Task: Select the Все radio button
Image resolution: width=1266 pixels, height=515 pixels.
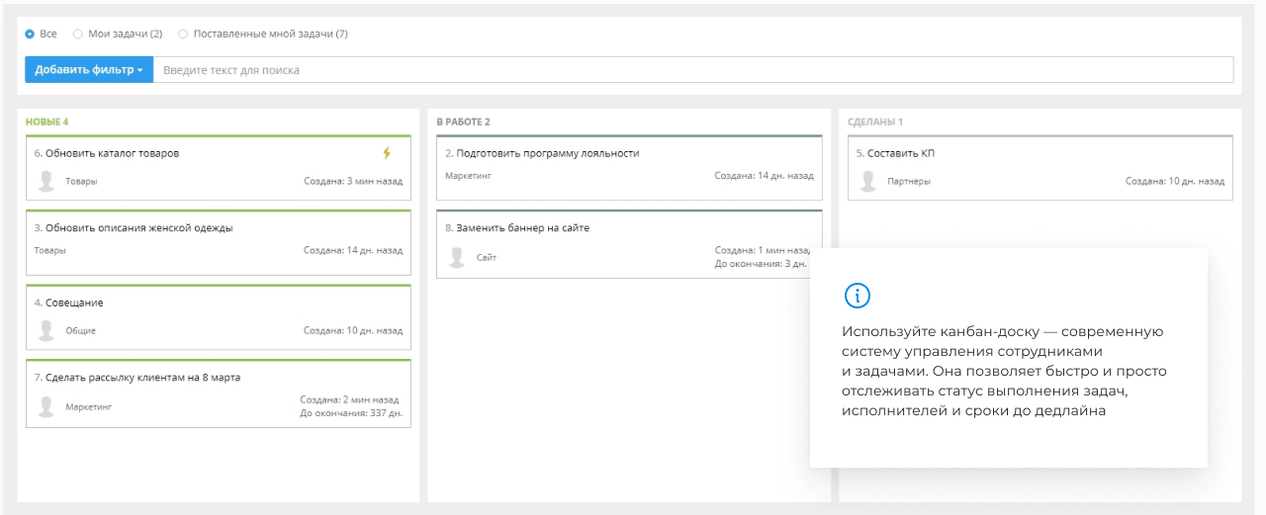Action: click(x=30, y=34)
